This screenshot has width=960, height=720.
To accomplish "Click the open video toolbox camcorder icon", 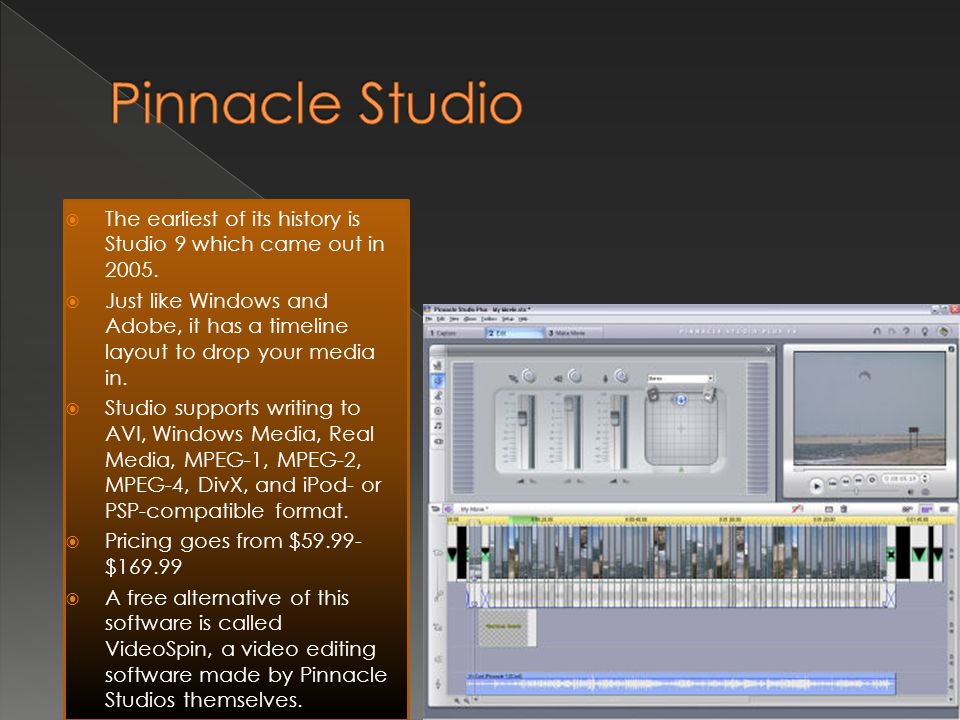I will click(436, 508).
